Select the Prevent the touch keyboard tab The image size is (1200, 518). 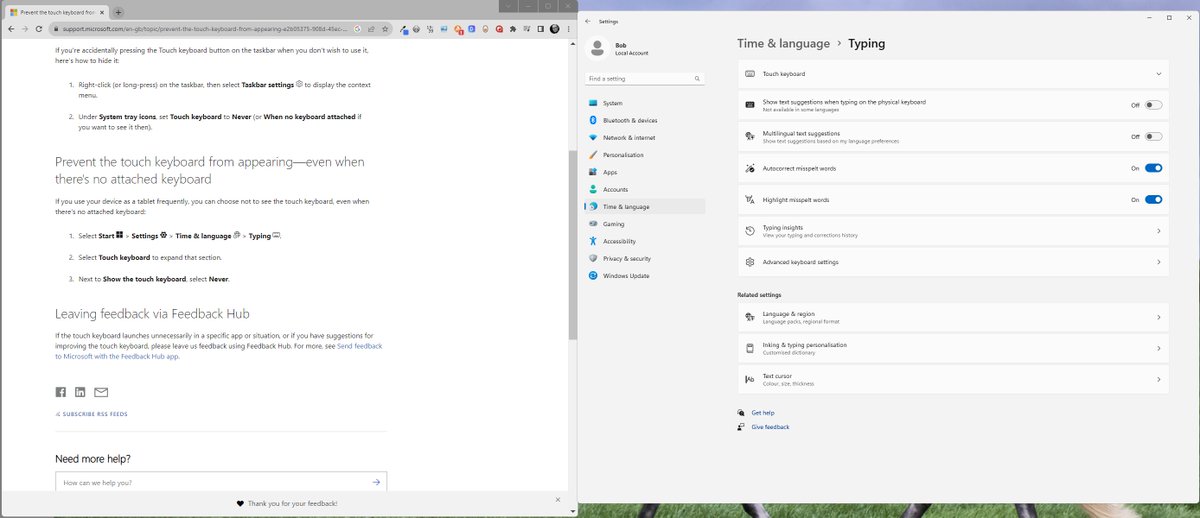pos(57,11)
